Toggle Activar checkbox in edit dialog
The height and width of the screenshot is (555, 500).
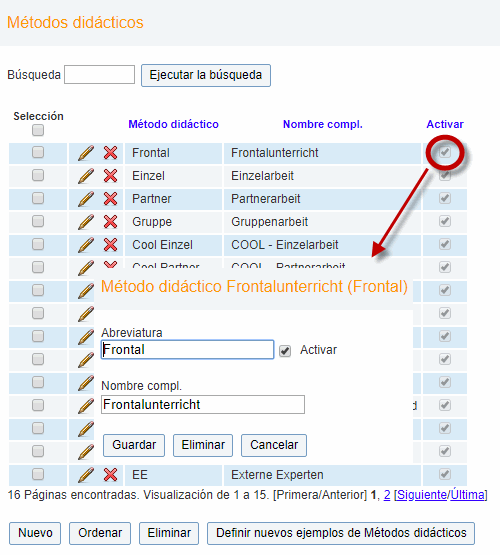285,351
